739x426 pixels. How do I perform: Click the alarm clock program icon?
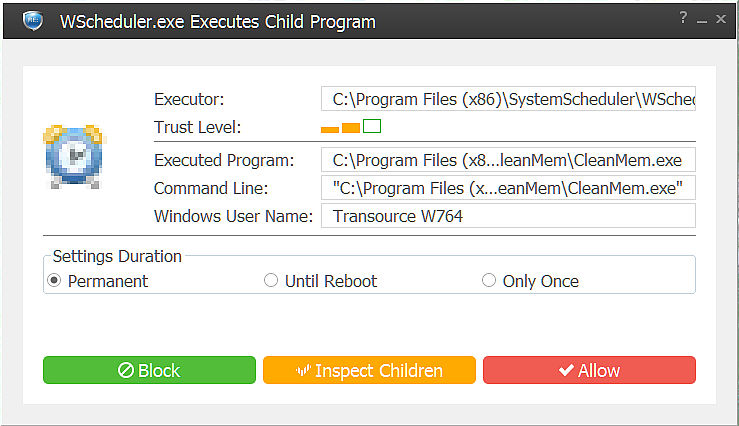pyautogui.click(x=73, y=157)
